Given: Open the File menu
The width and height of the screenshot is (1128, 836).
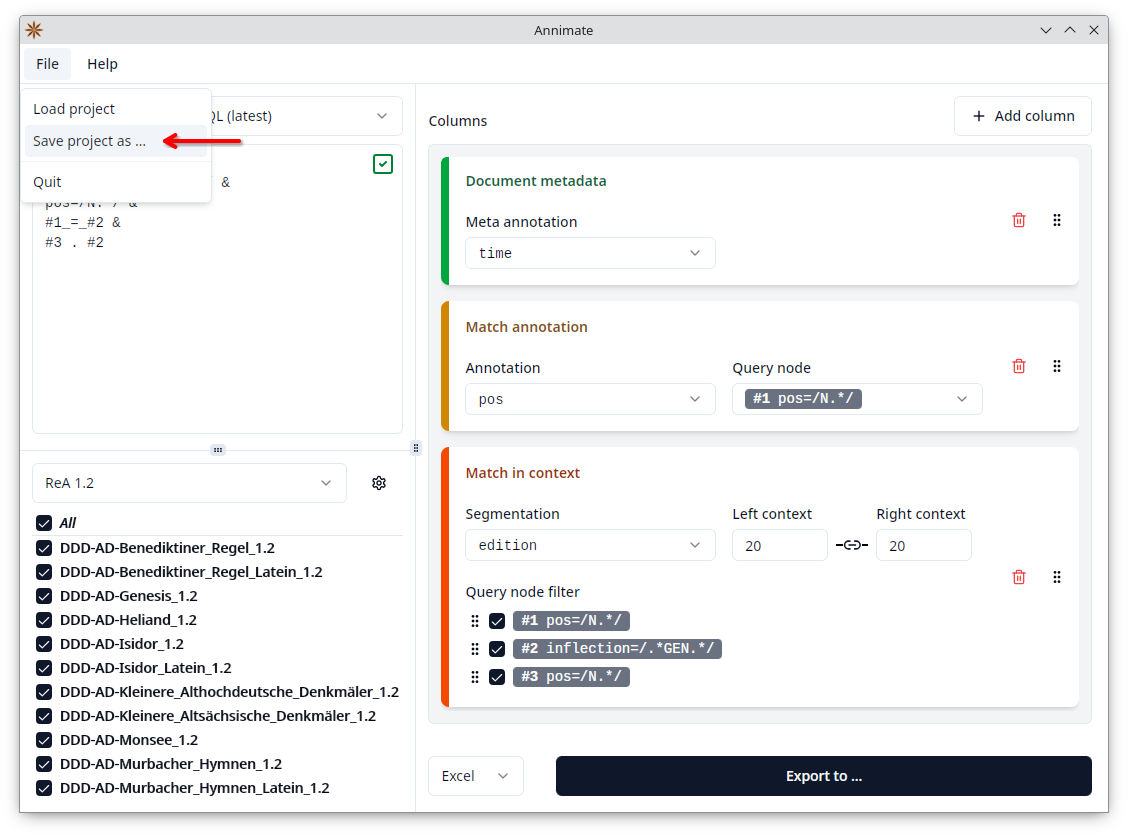Looking at the screenshot, I should pyautogui.click(x=47, y=64).
